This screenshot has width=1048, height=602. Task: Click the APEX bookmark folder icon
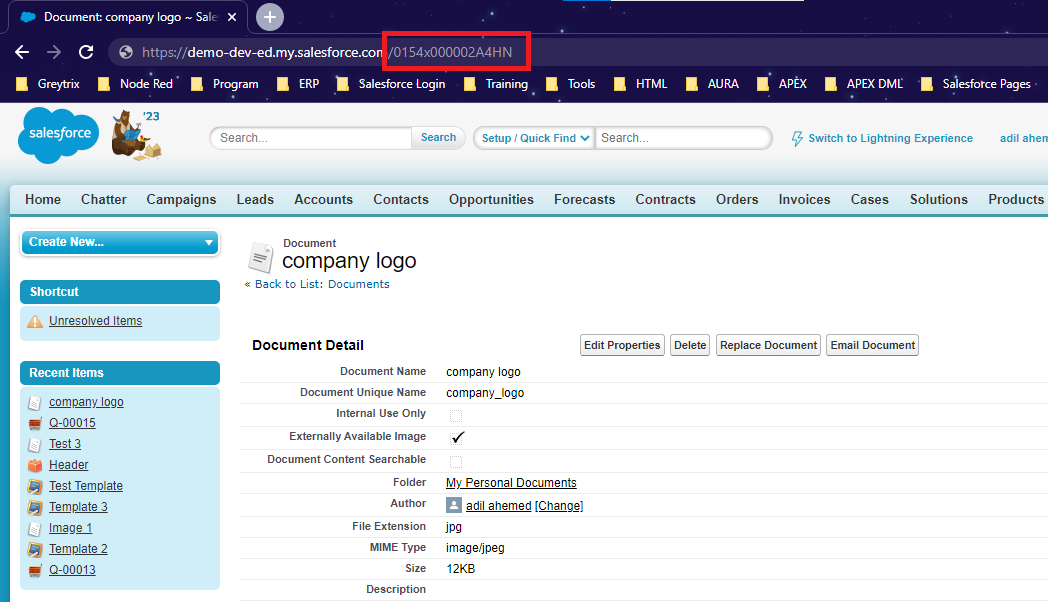pyautogui.click(x=763, y=84)
